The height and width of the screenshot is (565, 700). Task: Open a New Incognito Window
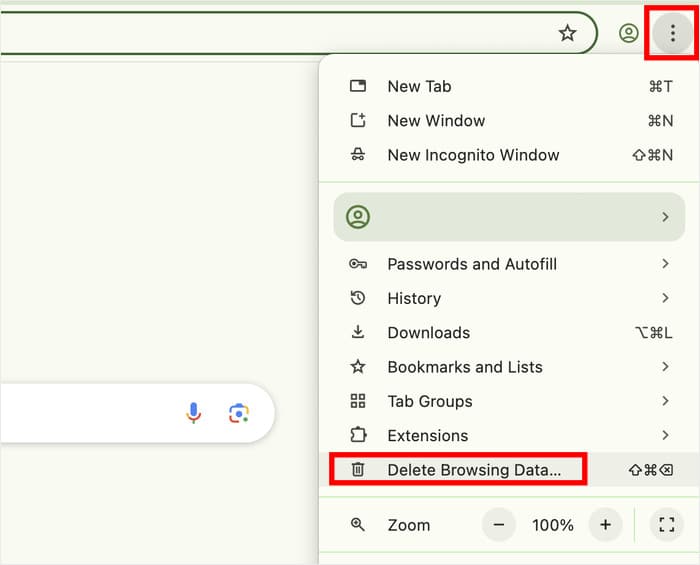[x=509, y=155]
